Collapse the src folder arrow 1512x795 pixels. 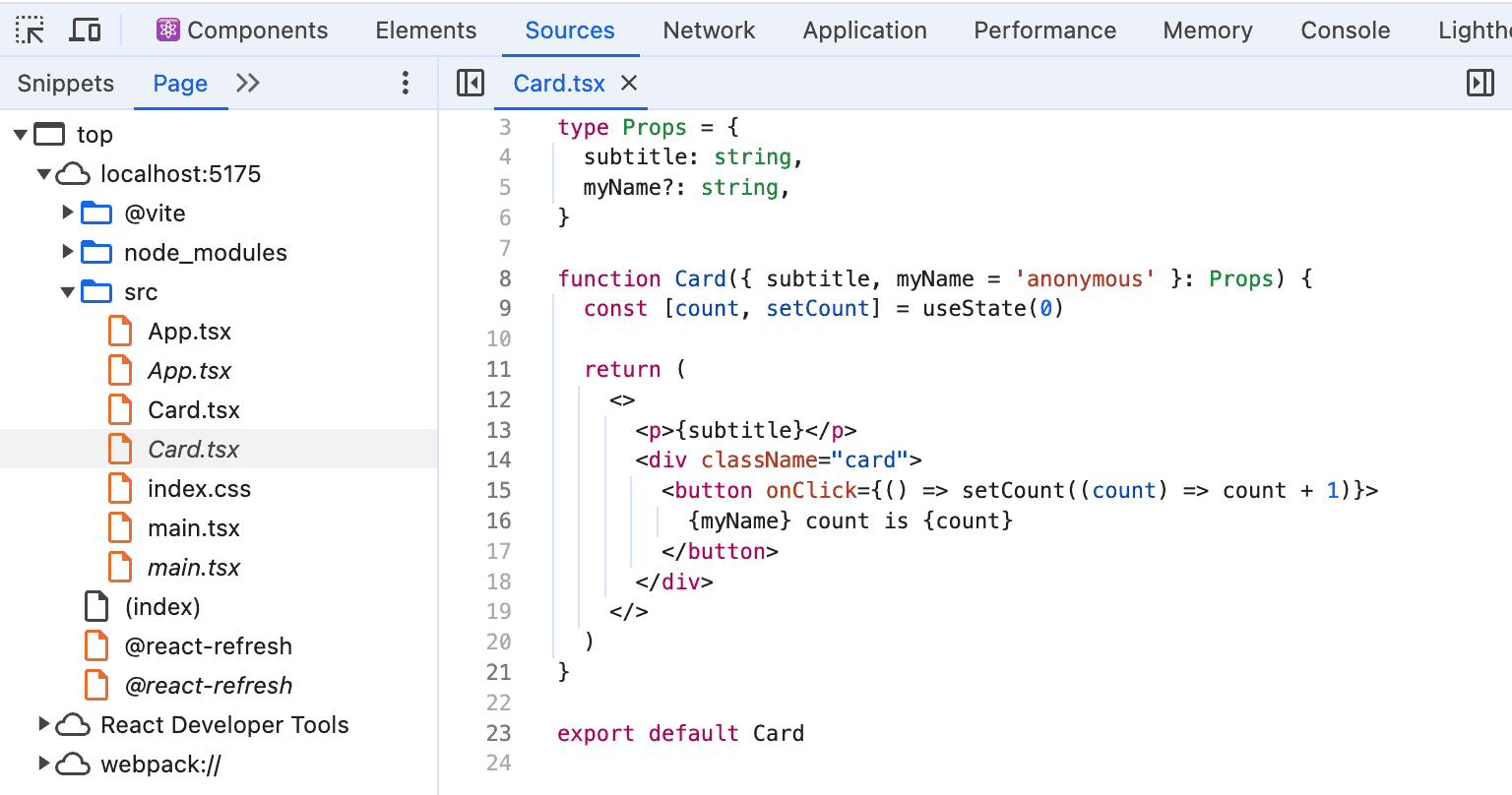coord(68,292)
